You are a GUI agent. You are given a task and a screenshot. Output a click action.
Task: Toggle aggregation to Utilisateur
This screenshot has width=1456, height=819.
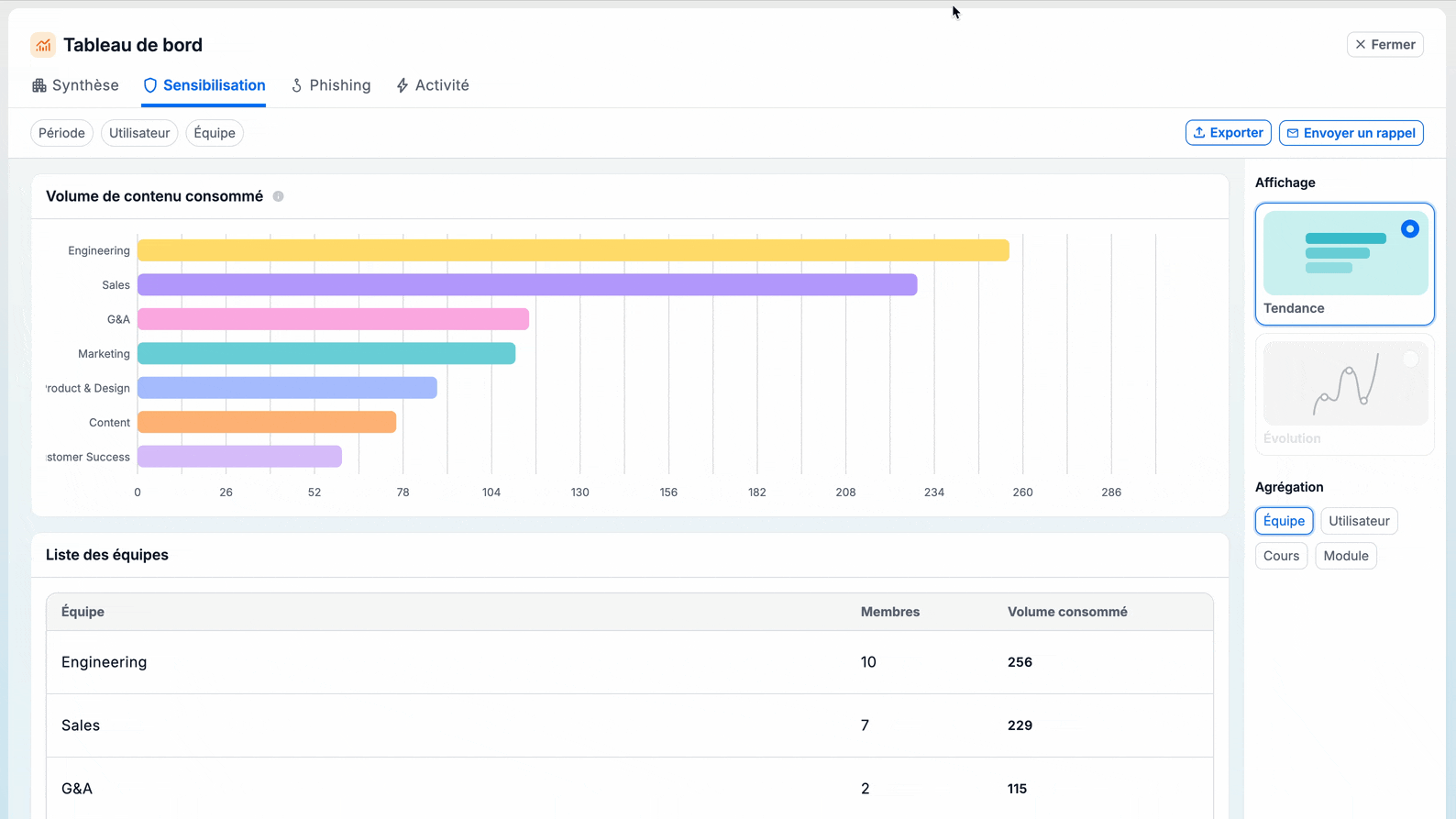[x=1358, y=521]
